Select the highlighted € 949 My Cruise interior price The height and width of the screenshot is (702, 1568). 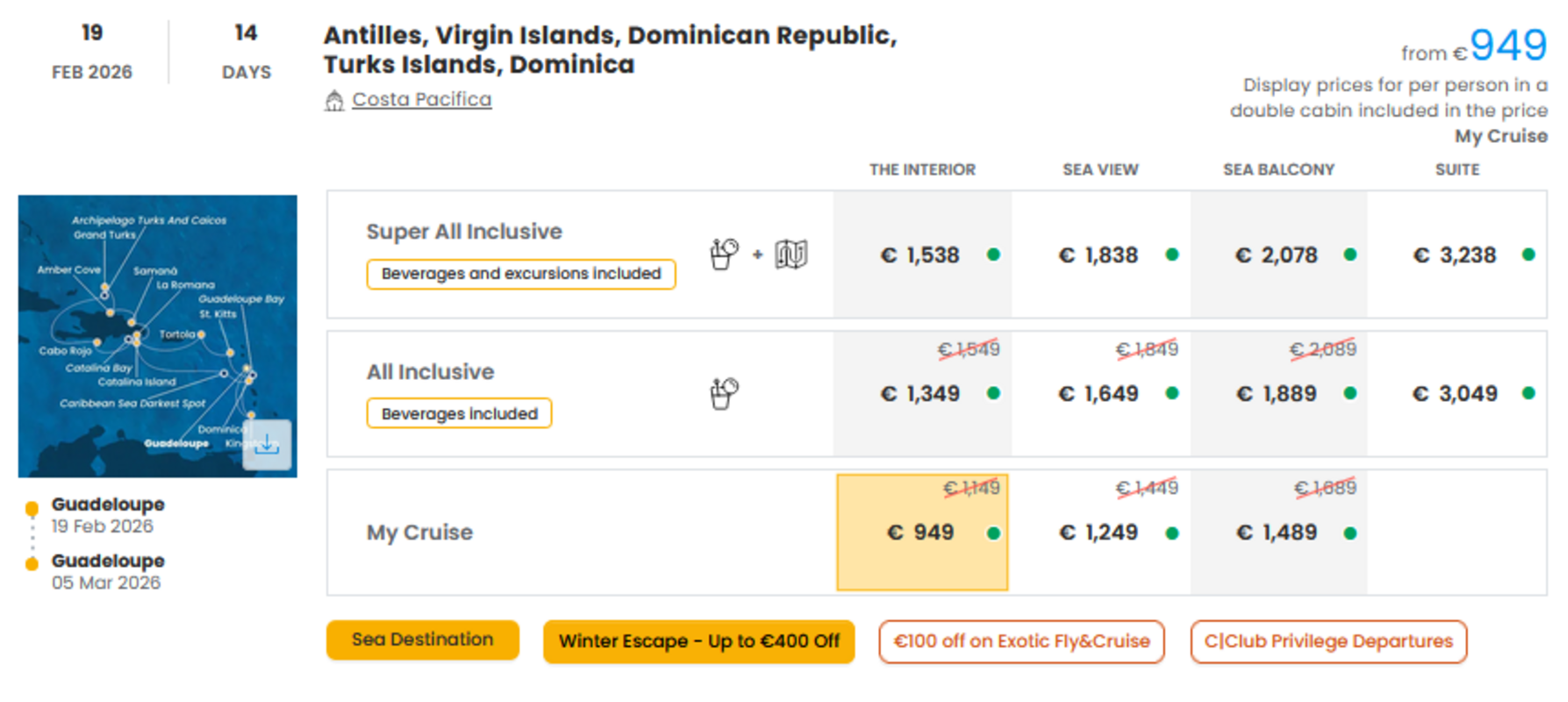pos(922,533)
